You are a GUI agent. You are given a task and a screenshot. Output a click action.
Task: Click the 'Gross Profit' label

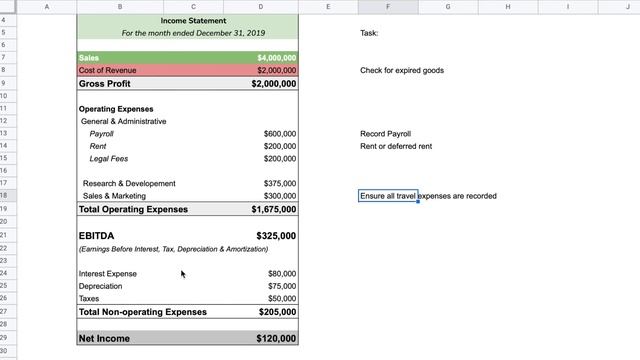(x=104, y=84)
